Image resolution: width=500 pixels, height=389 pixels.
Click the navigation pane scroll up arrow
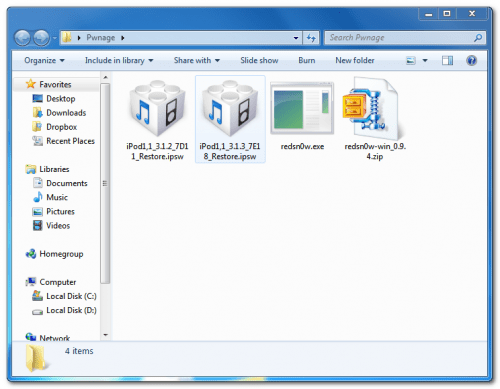(x=105, y=77)
